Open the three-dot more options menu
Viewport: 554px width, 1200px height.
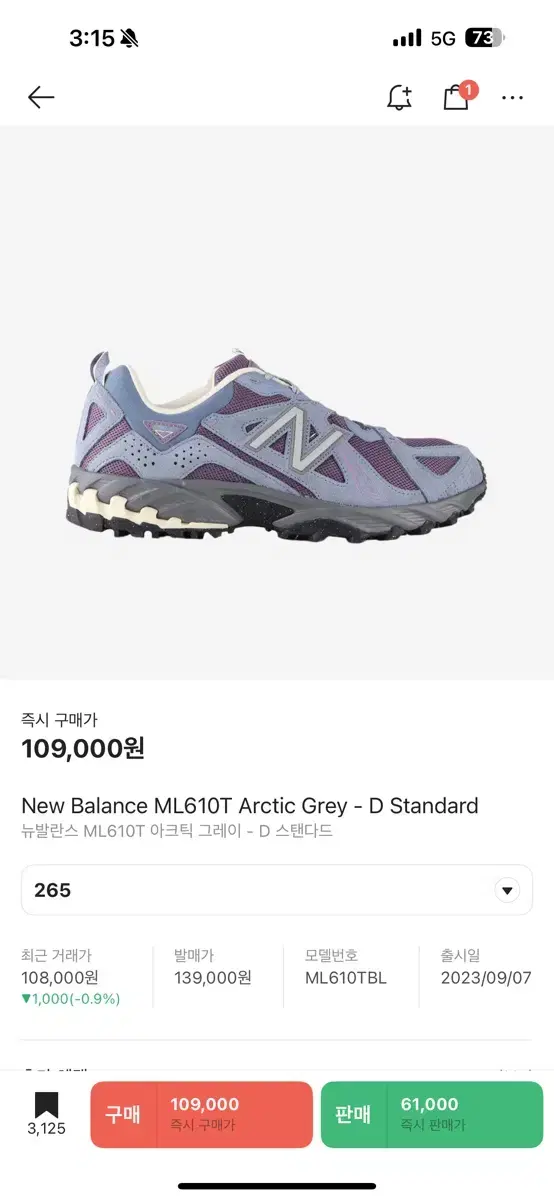pos(513,98)
